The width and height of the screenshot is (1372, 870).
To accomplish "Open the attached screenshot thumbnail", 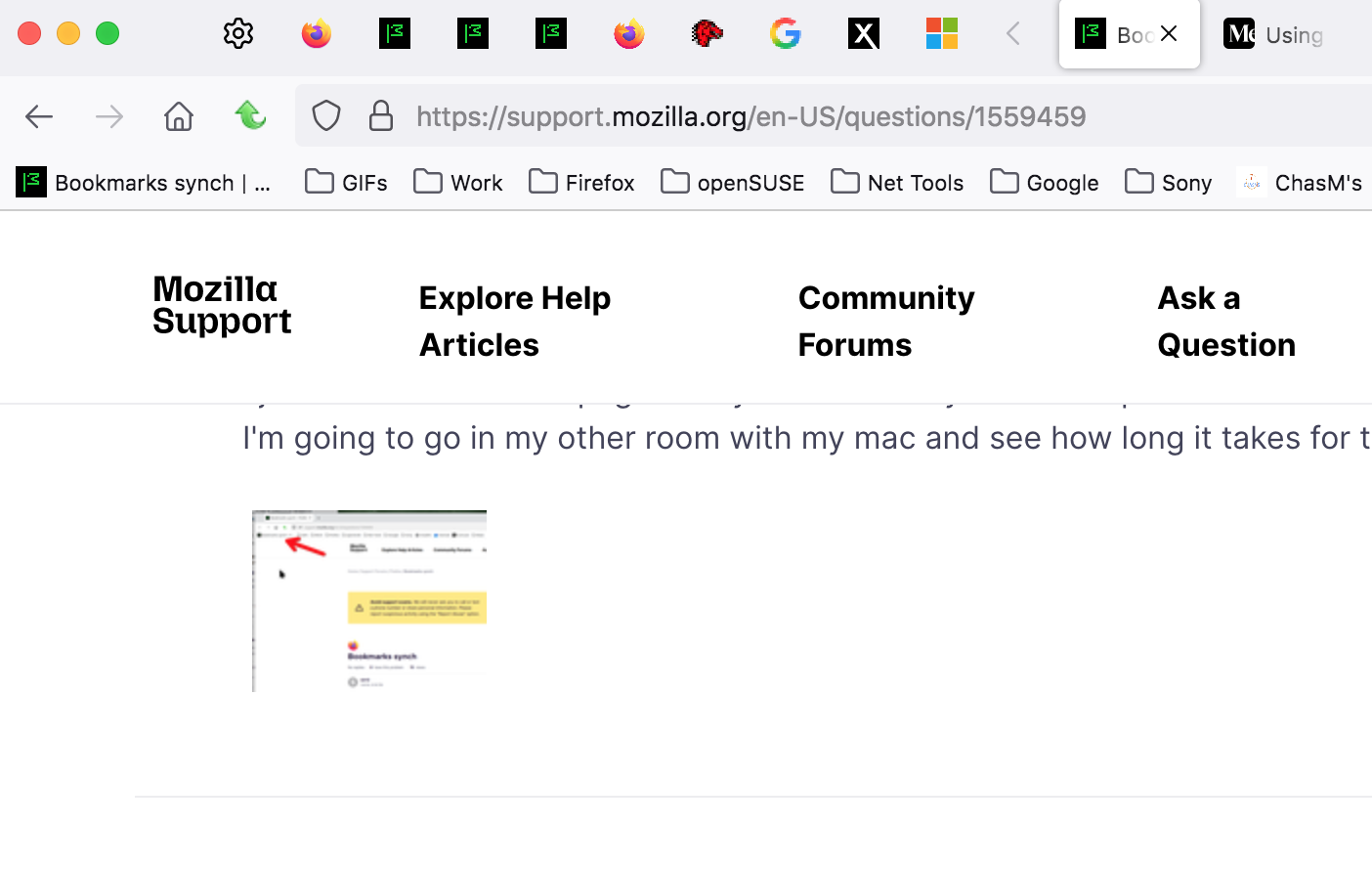I will point(369,601).
